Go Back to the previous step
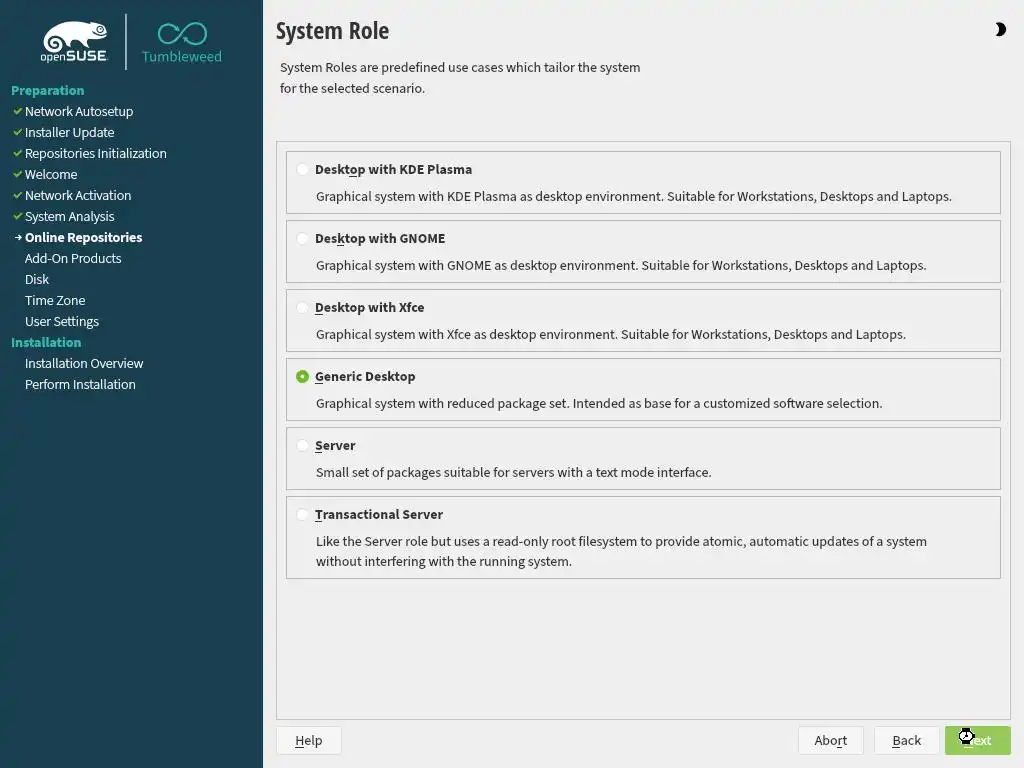This screenshot has height=768, width=1024. tap(906, 740)
